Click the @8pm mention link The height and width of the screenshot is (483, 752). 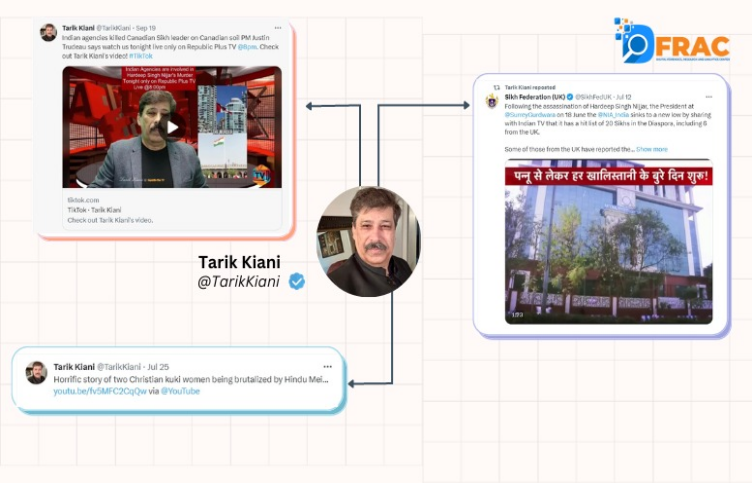[247, 47]
